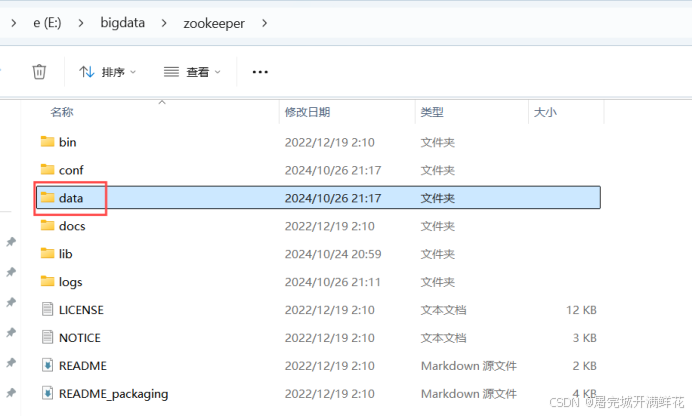692x416 pixels.
Task: Click logs' date 2024/10/26 21:11
Action: click(332, 282)
